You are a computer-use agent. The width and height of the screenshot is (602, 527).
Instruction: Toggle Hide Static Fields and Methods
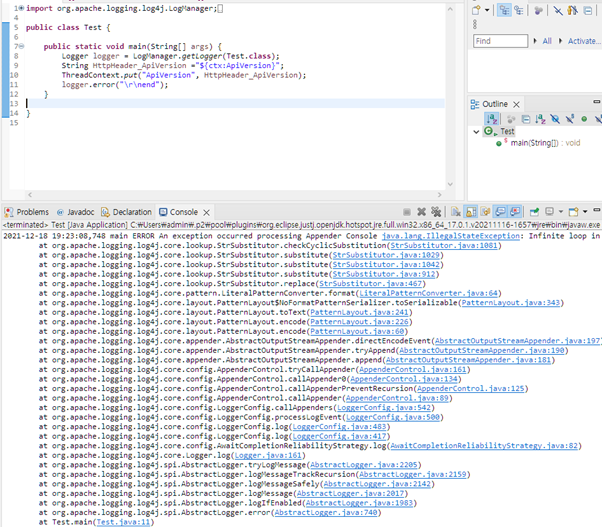point(570,119)
